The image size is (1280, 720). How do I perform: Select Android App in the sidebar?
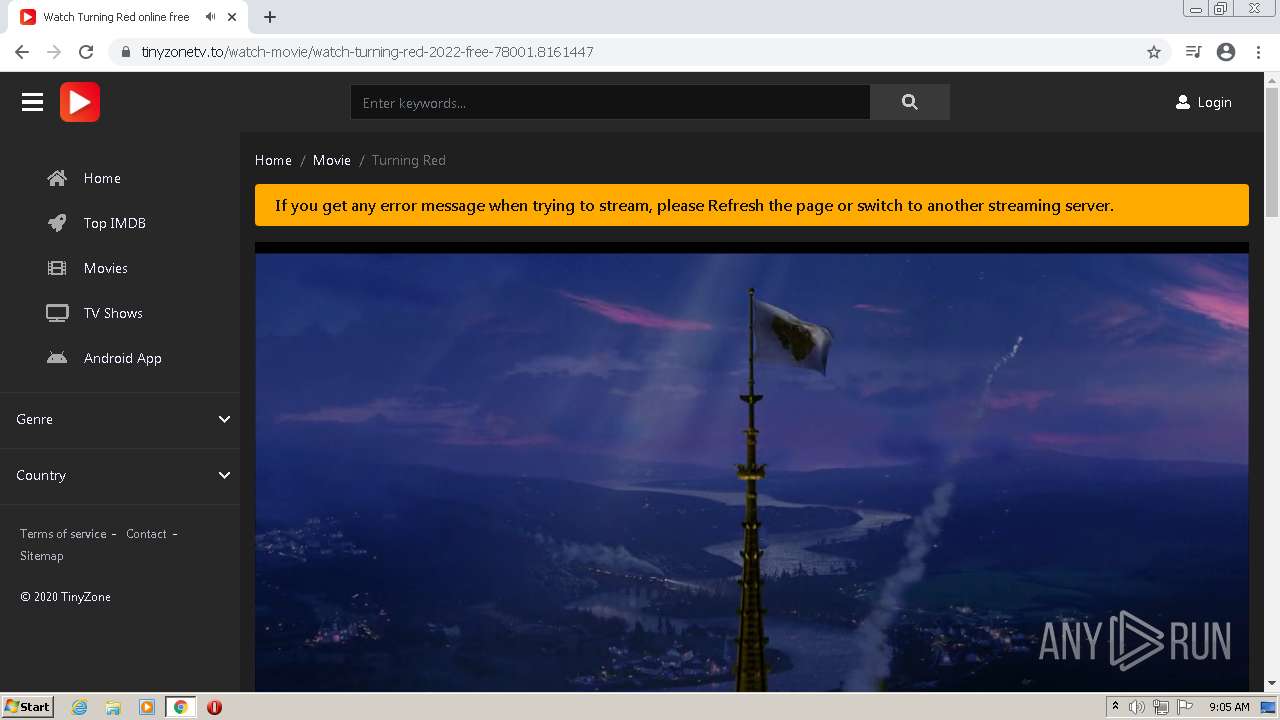(123, 358)
